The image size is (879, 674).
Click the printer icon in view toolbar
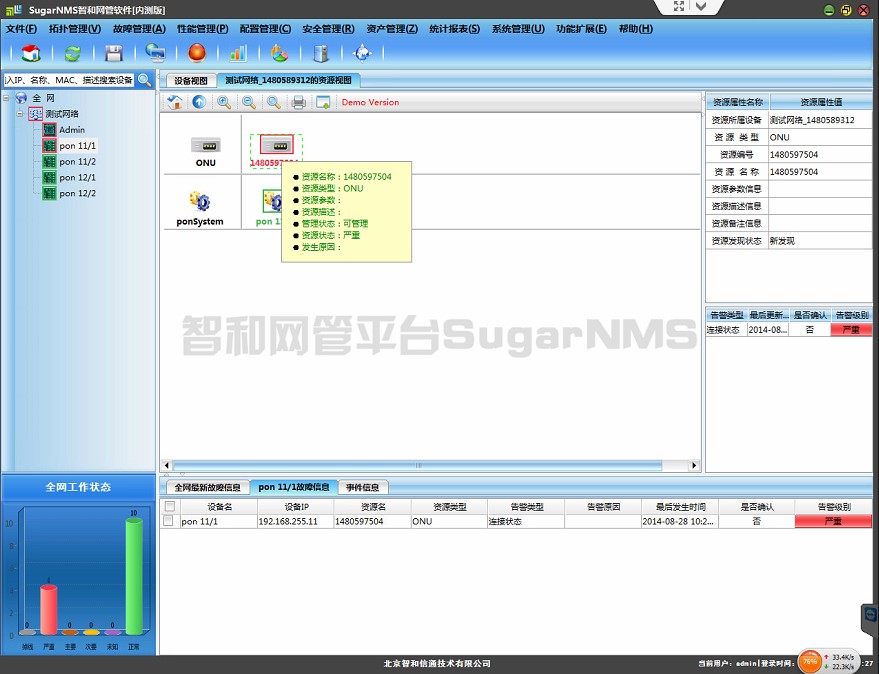click(299, 102)
